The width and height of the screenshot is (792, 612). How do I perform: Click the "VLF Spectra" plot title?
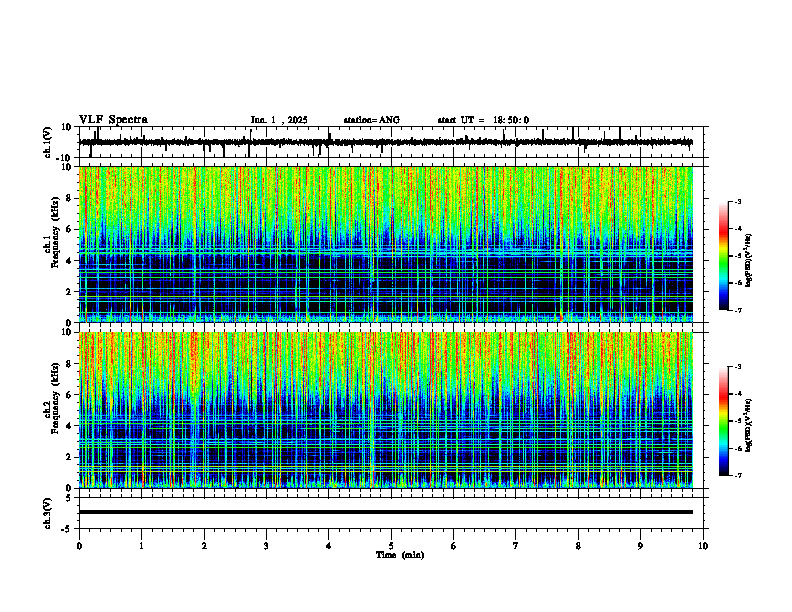(x=114, y=120)
